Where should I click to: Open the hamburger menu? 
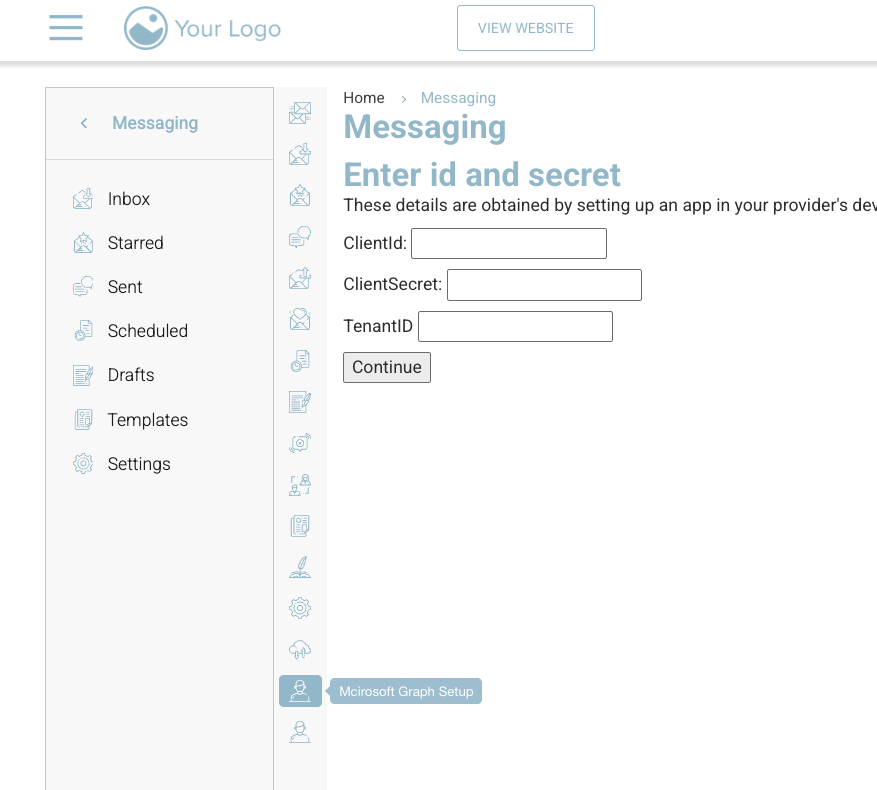[66, 27]
